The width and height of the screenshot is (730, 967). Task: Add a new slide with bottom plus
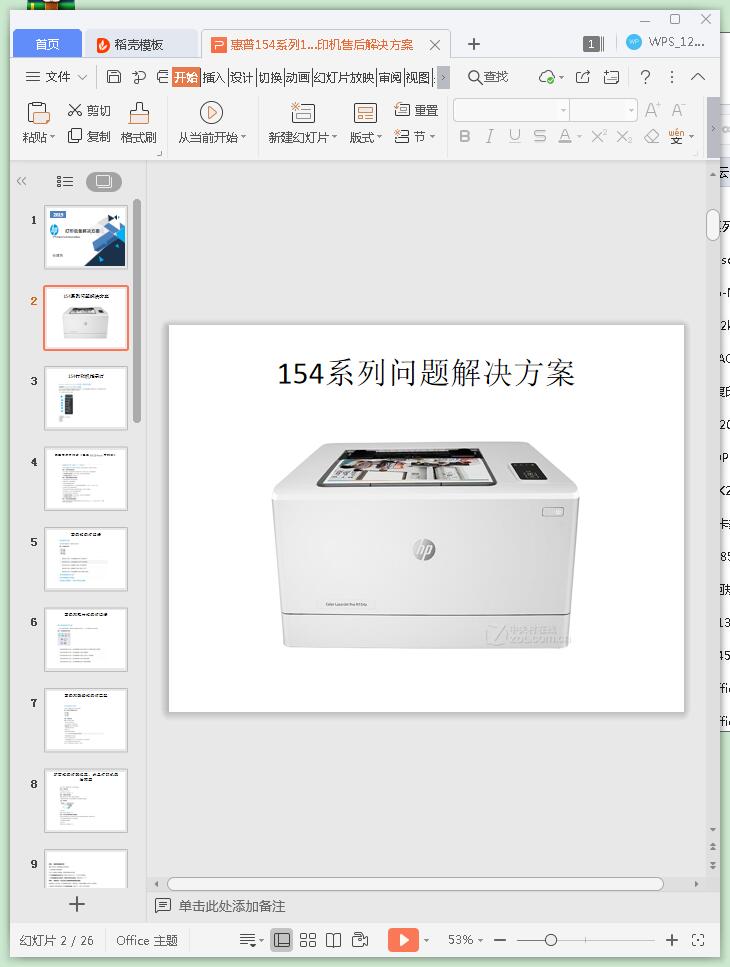[x=77, y=904]
